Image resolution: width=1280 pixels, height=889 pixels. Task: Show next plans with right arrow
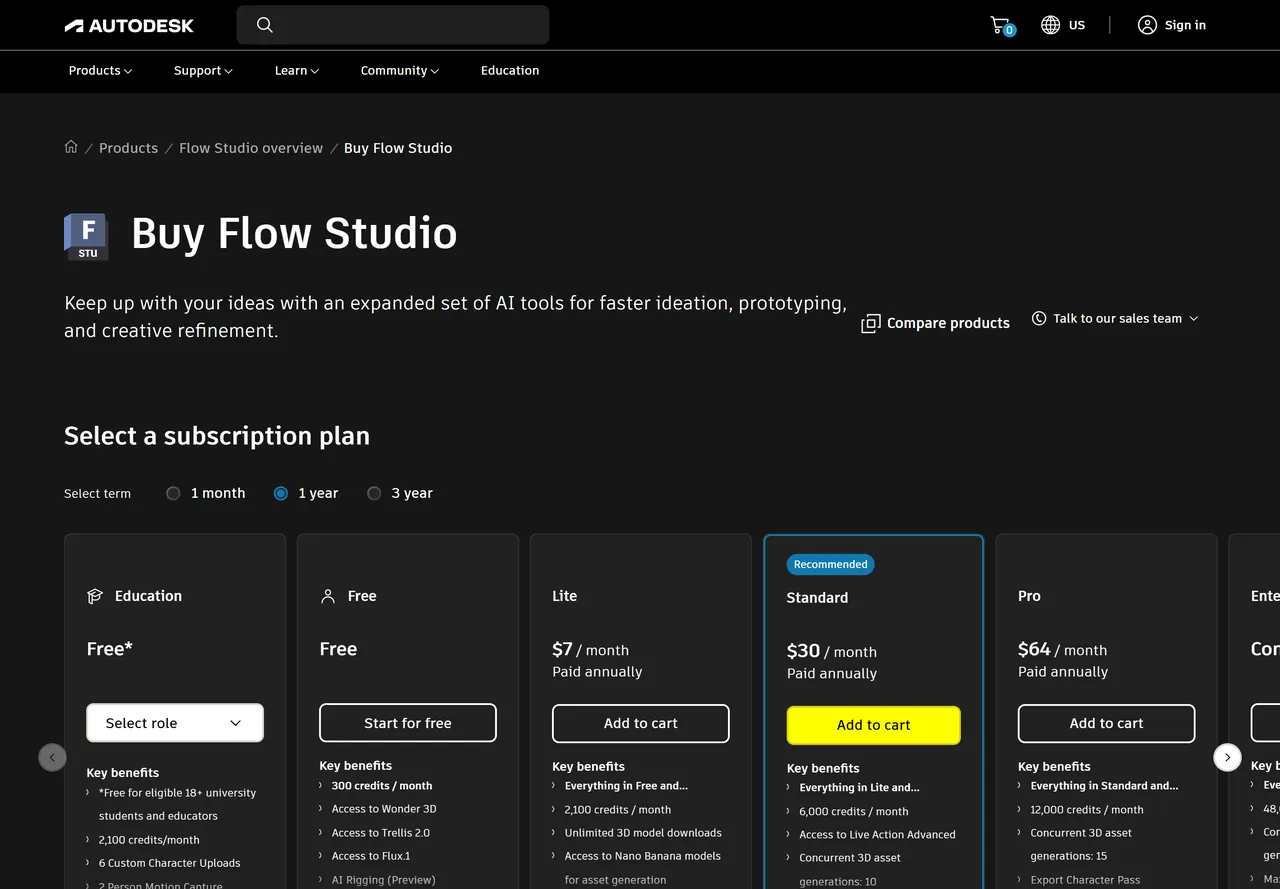pos(1227,757)
